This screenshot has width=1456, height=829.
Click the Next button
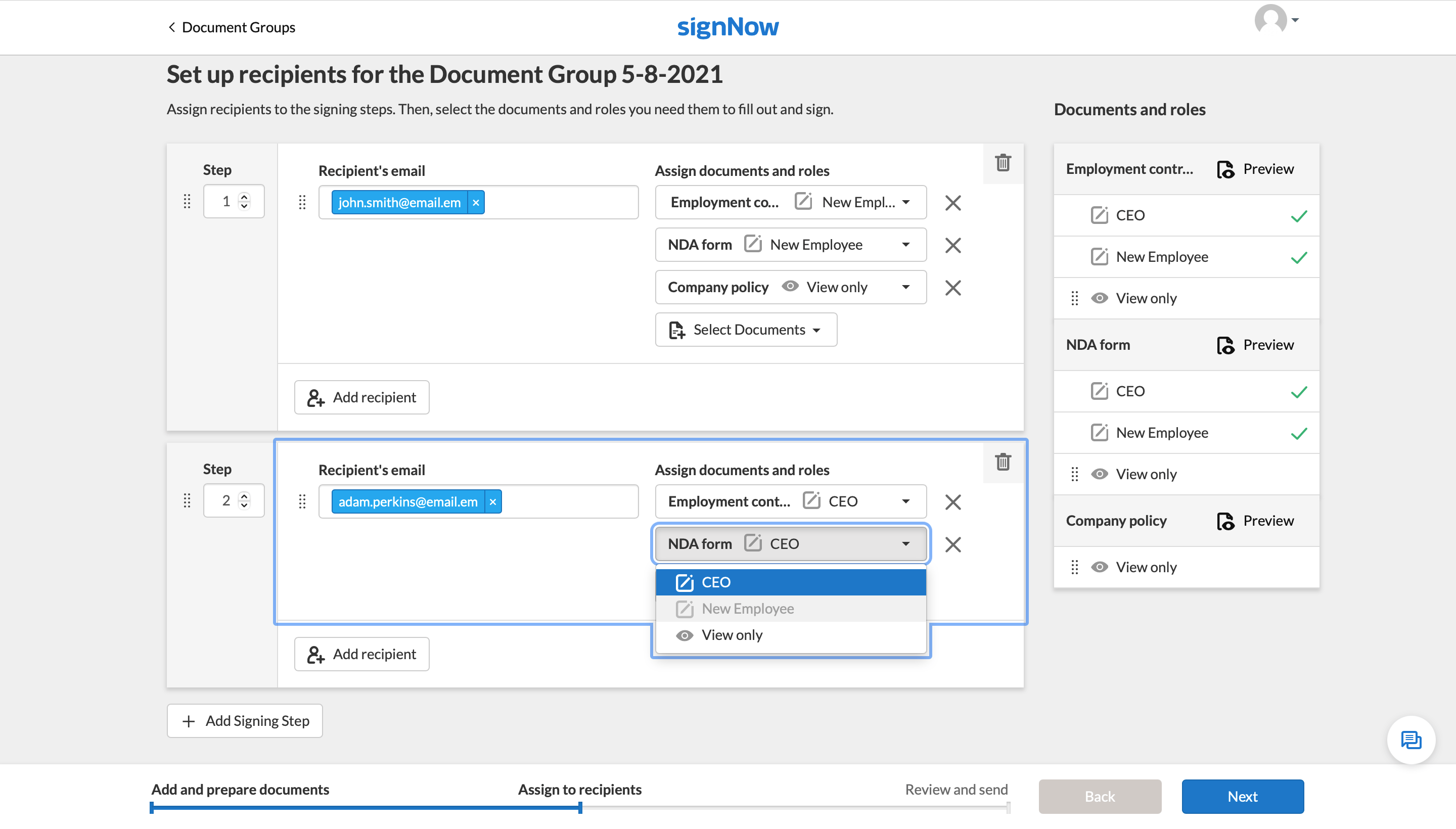(1242, 797)
